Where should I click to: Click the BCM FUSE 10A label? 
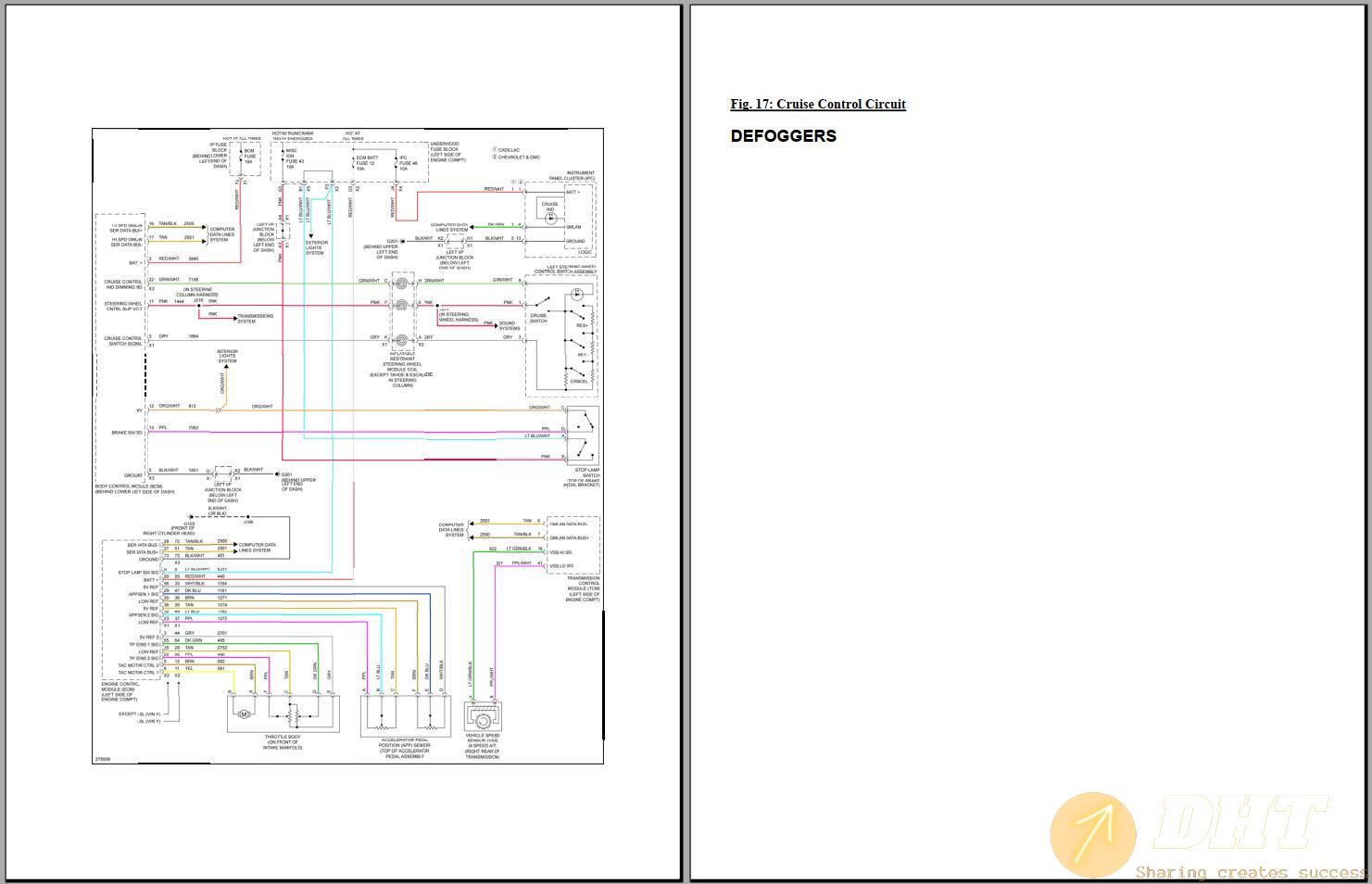click(249, 157)
